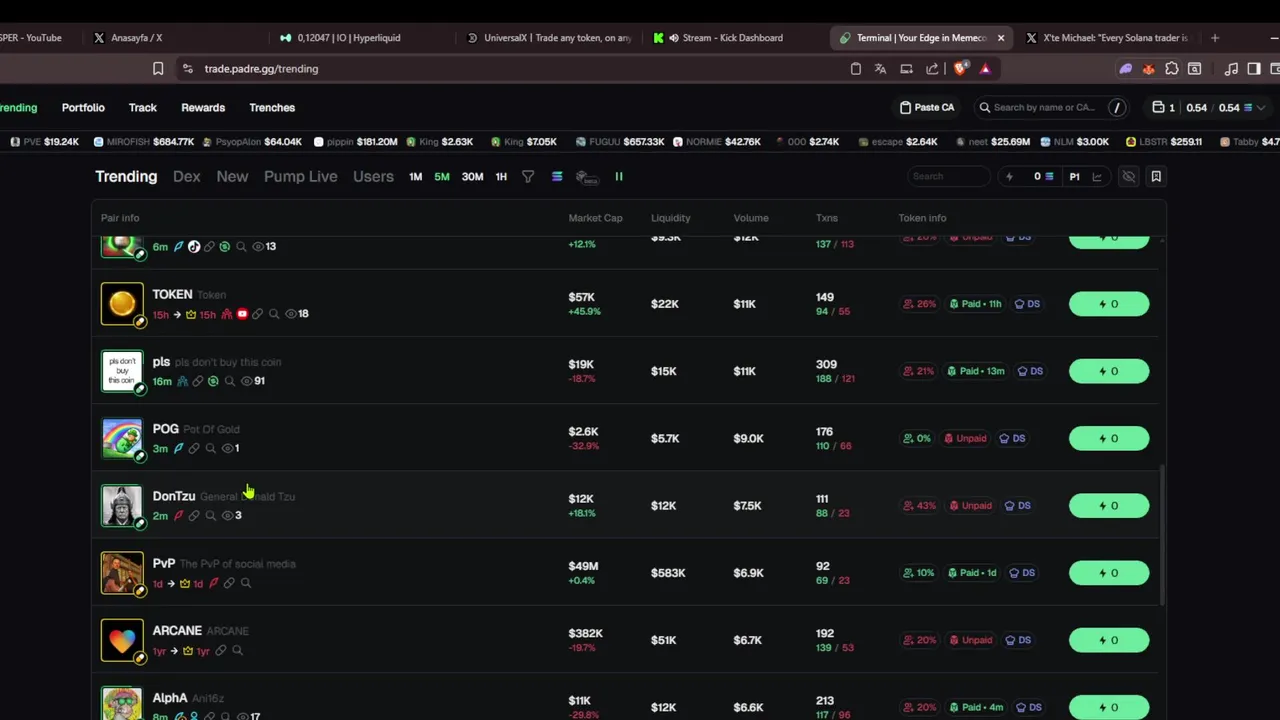
Task: Switch timeframe to 30M
Action: click(472, 177)
